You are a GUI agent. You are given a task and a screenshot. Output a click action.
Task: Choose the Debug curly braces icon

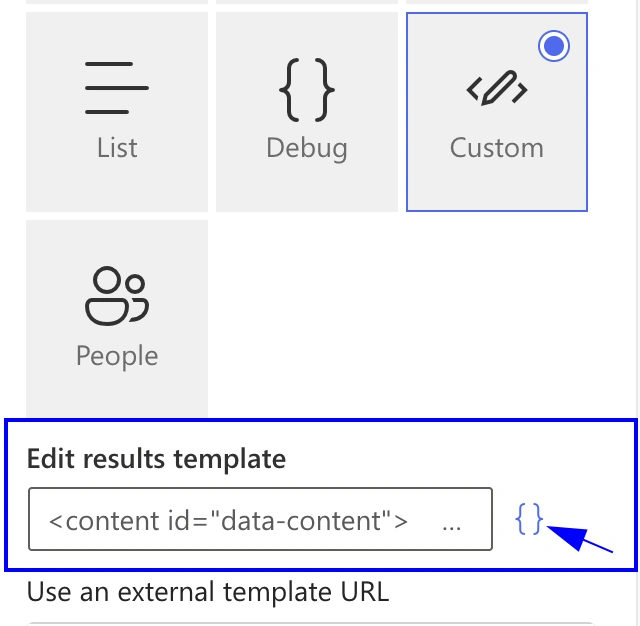coord(307,90)
